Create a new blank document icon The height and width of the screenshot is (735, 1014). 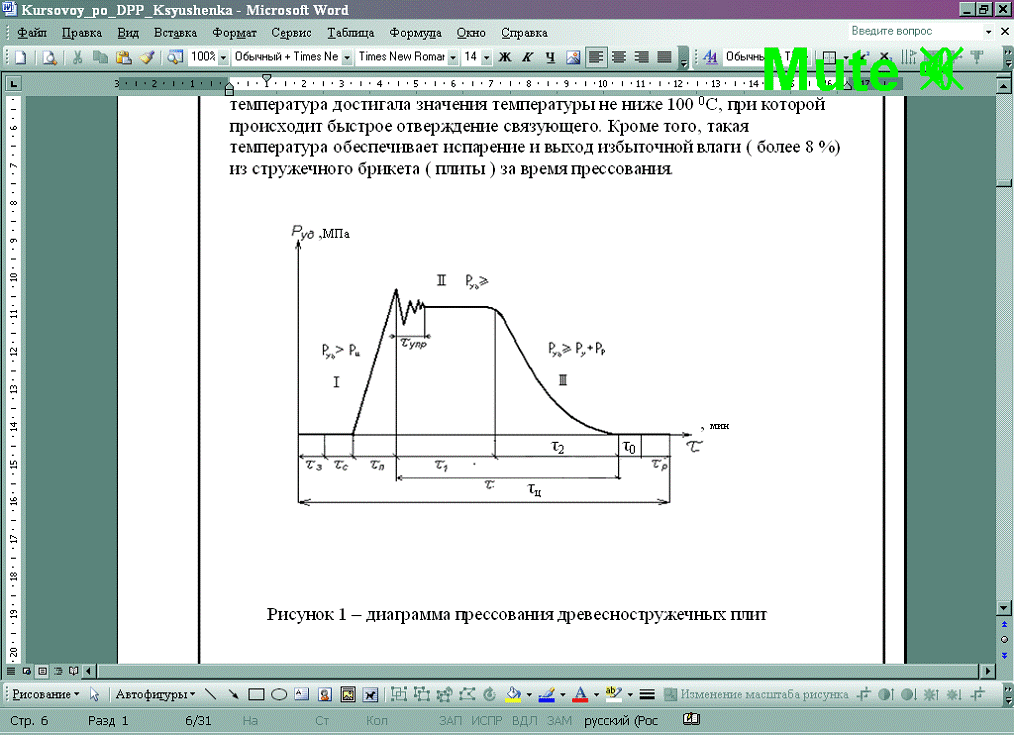pyautogui.click(x=21, y=58)
